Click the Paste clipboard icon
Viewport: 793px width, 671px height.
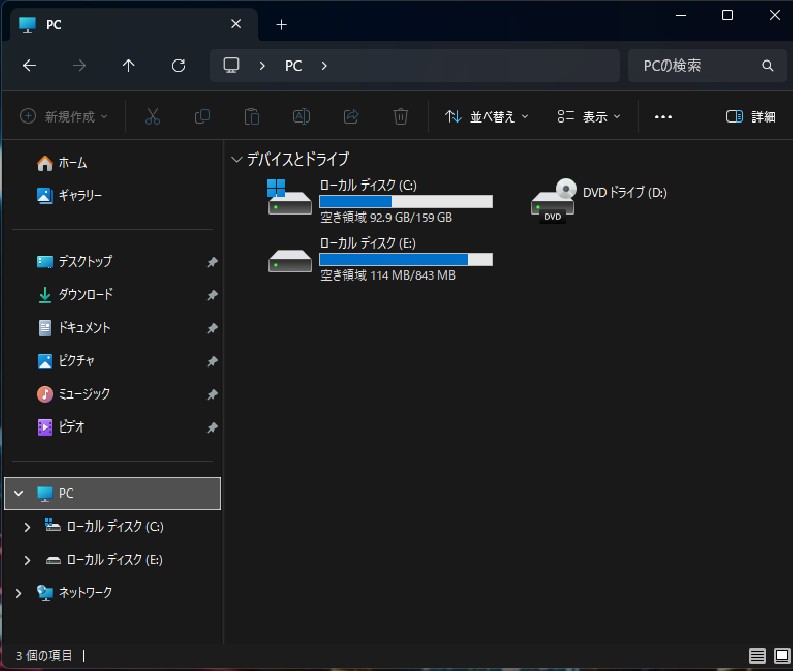(251, 117)
